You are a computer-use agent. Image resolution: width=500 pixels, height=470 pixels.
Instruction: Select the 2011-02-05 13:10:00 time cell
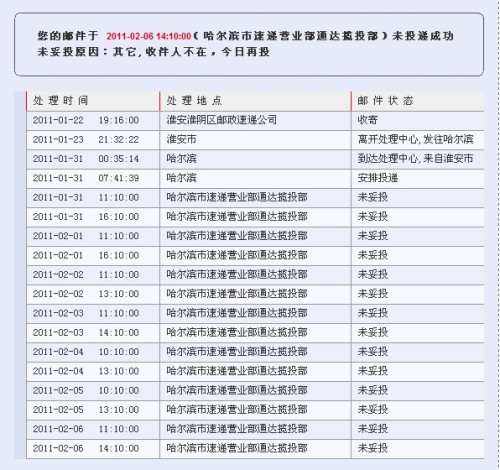pyautogui.click(x=86, y=410)
